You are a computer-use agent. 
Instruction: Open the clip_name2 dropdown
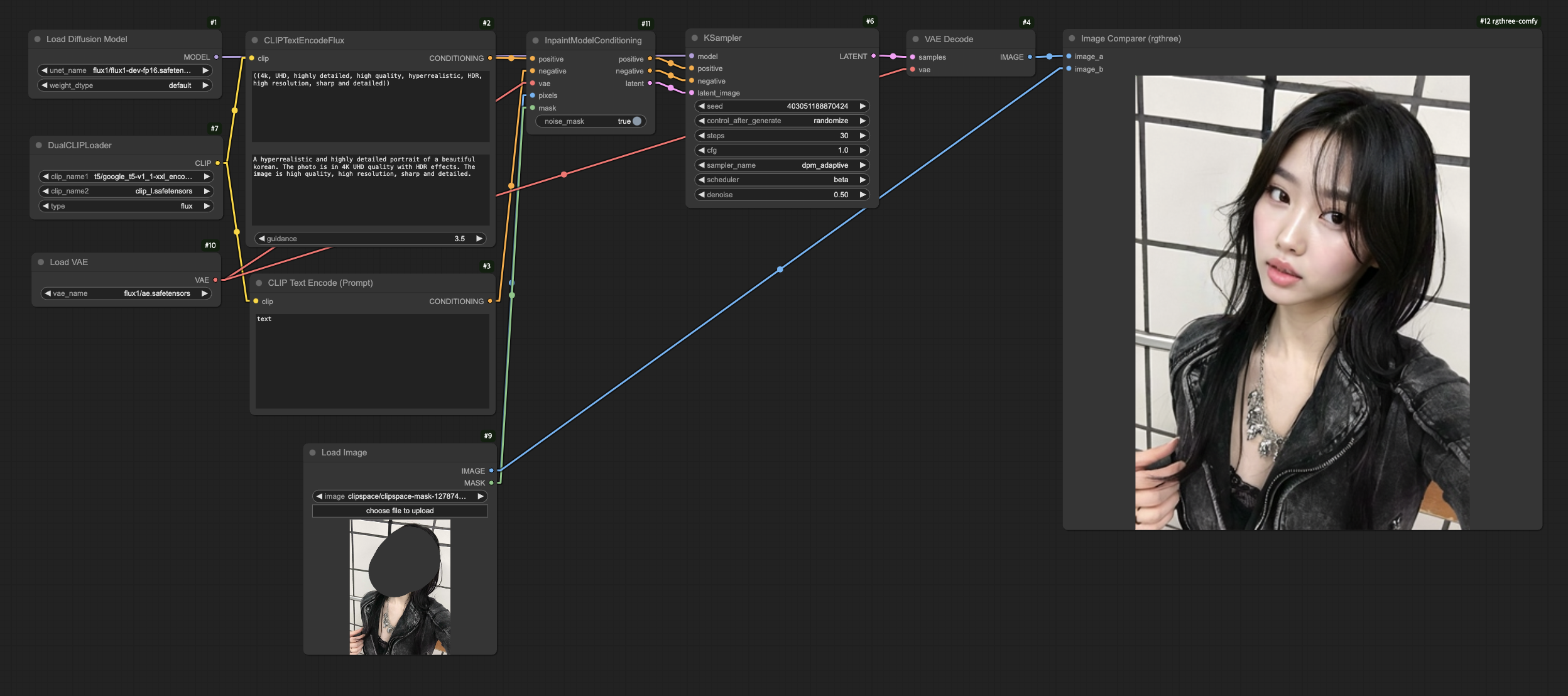[126, 191]
